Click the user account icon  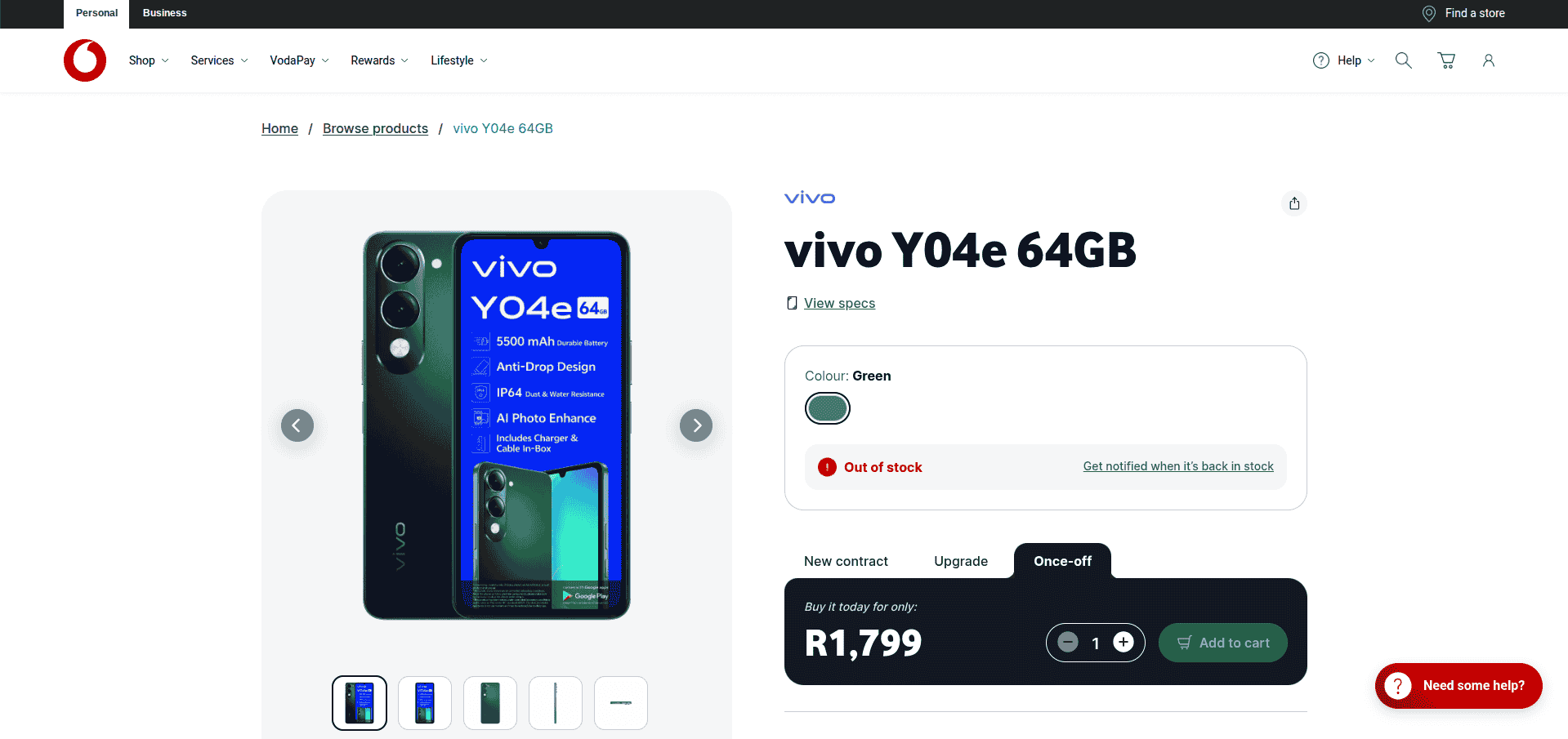coord(1489,60)
